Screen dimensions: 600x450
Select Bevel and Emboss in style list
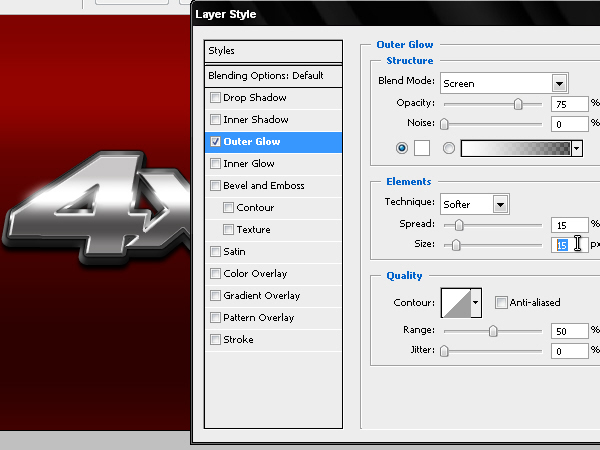tap(264, 186)
